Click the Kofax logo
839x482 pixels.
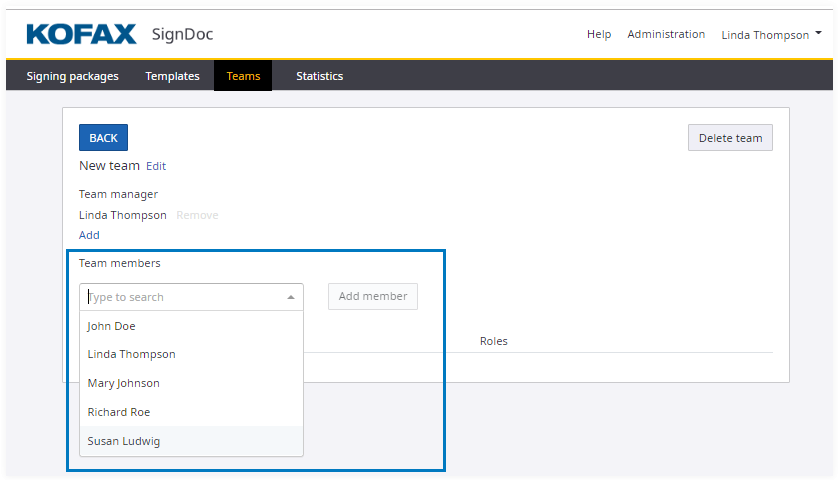tap(81, 35)
